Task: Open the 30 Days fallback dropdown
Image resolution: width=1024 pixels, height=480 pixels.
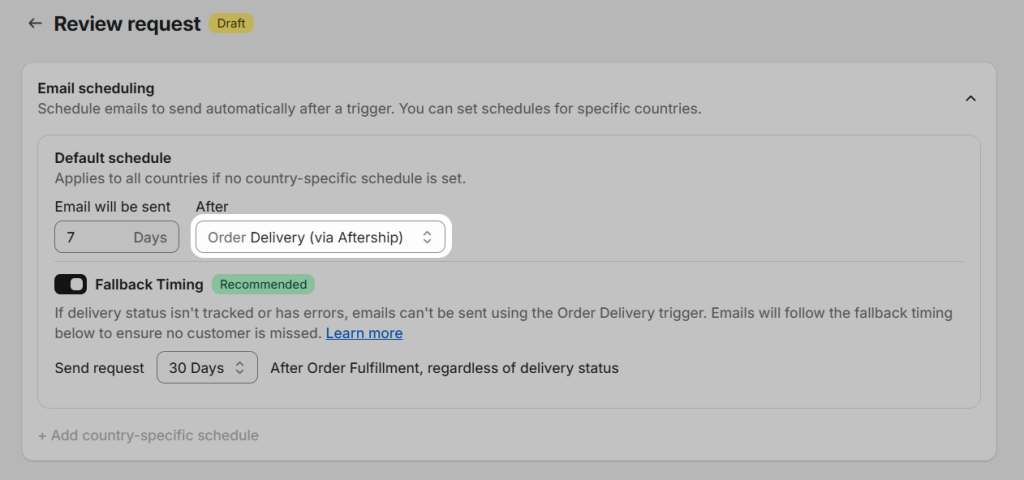Action: pos(207,368)
